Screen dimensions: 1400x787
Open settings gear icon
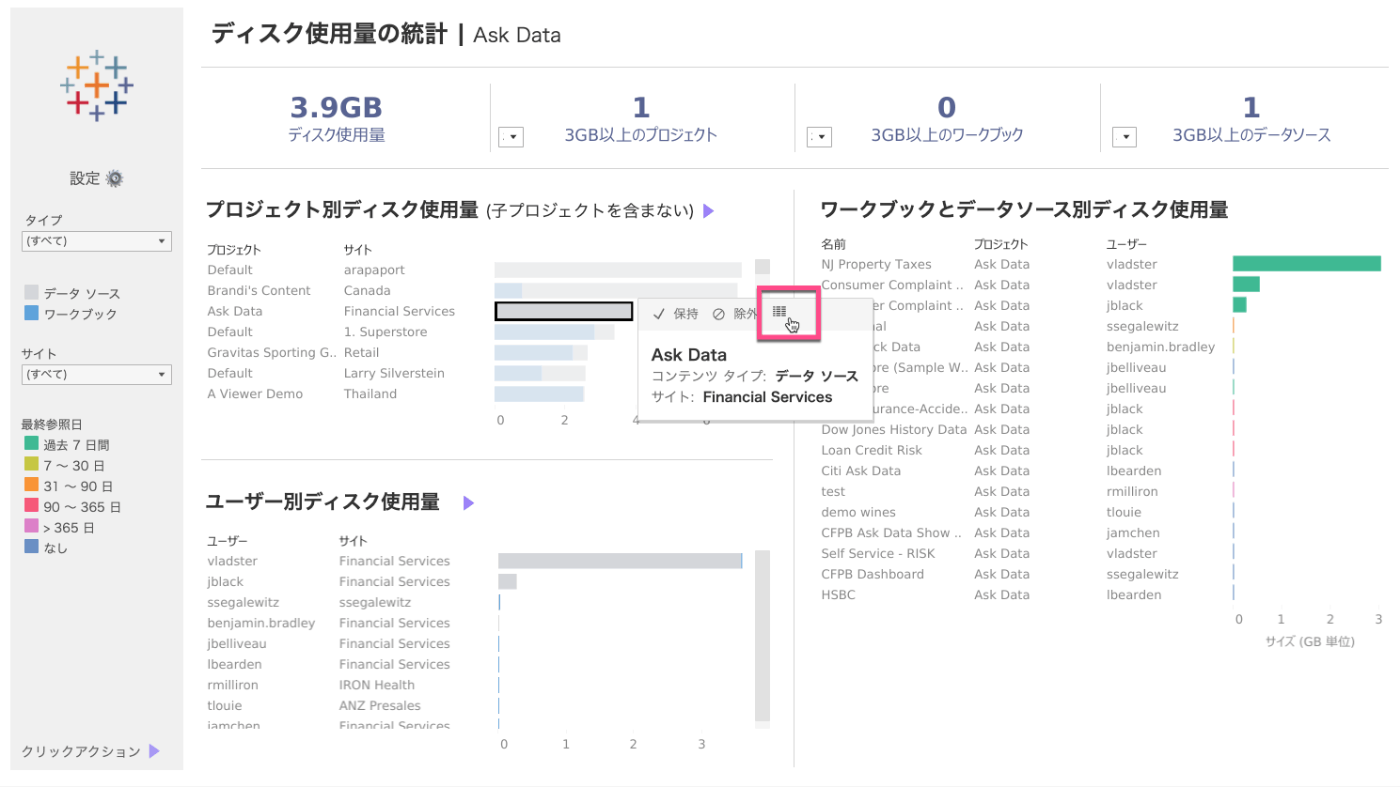(114, 179)
